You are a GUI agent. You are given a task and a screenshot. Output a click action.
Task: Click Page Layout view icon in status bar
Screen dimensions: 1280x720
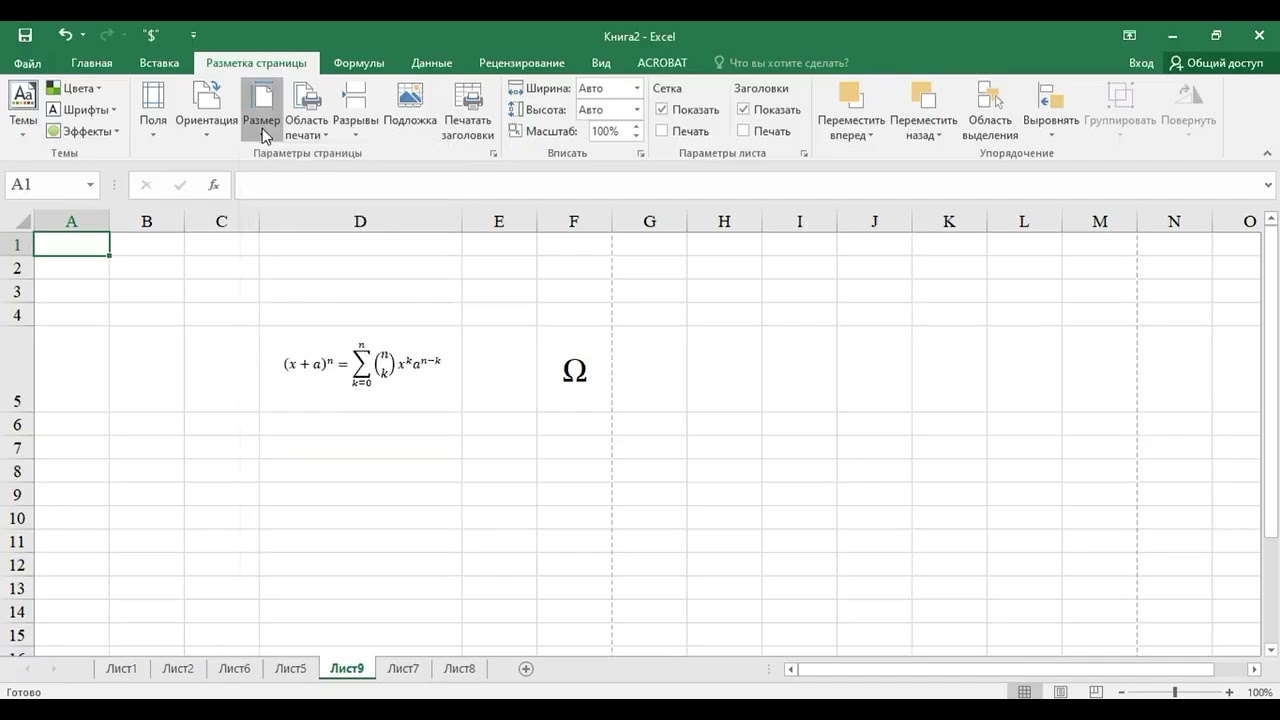1061,692
